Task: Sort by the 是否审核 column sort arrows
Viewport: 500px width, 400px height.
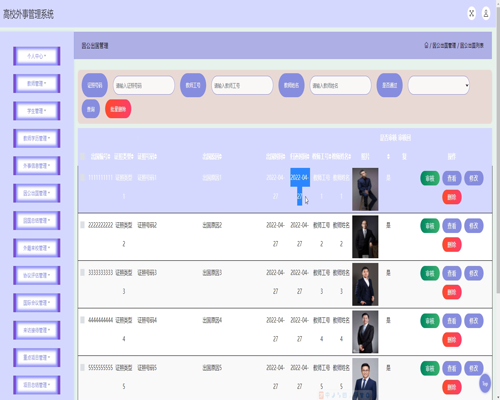Action: 388,156
